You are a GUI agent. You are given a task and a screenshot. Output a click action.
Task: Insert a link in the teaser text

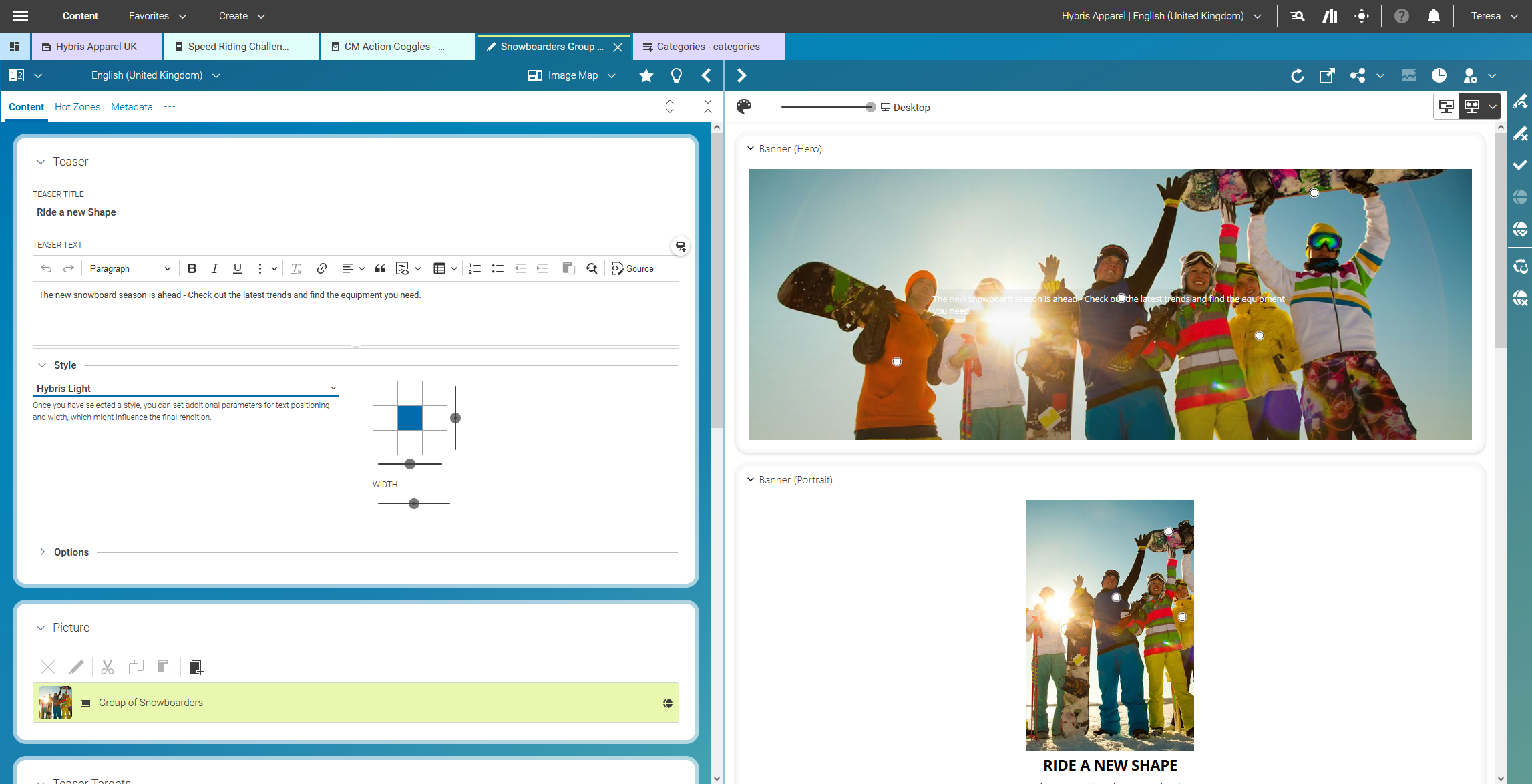pyautogui.click(x=321, y=268)
